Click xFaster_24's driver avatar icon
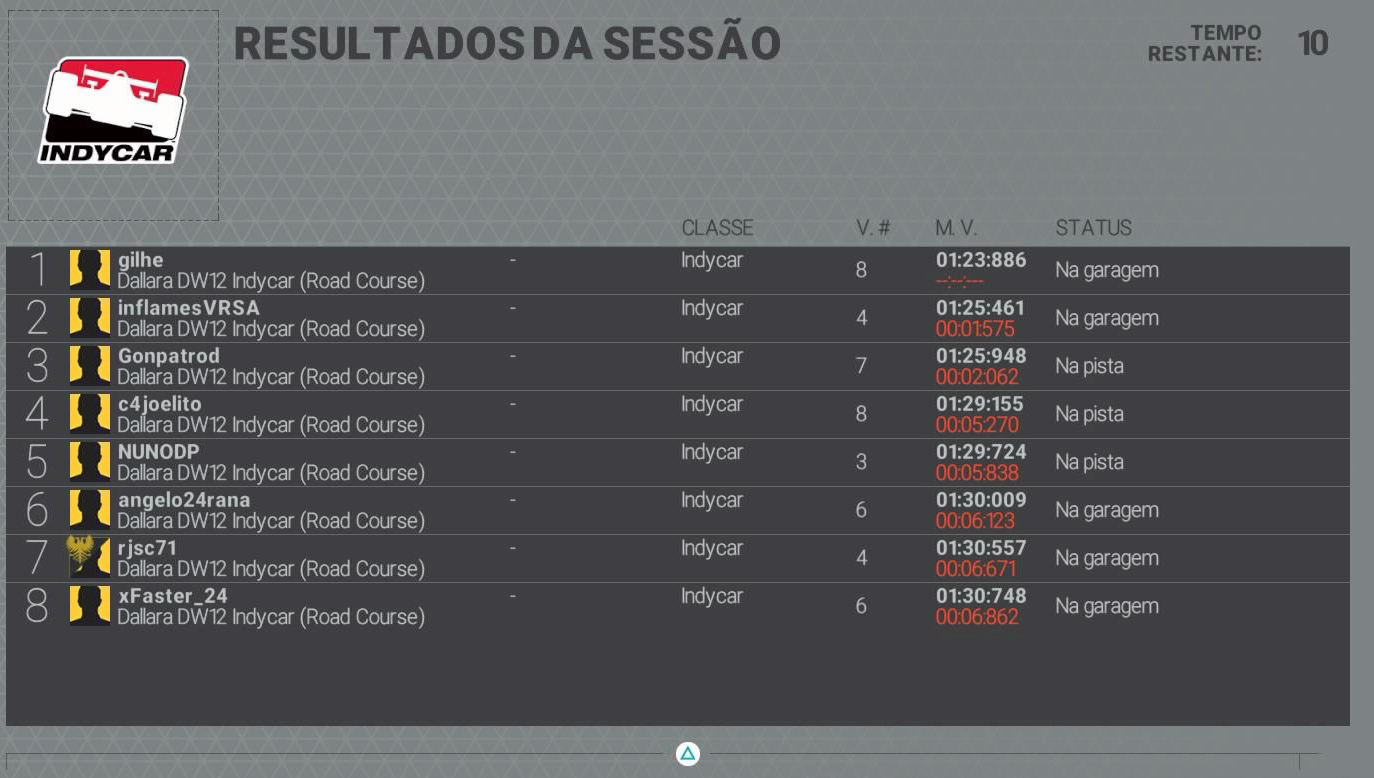The width and height of the screenshot is (1374, 778). (89, 606)
